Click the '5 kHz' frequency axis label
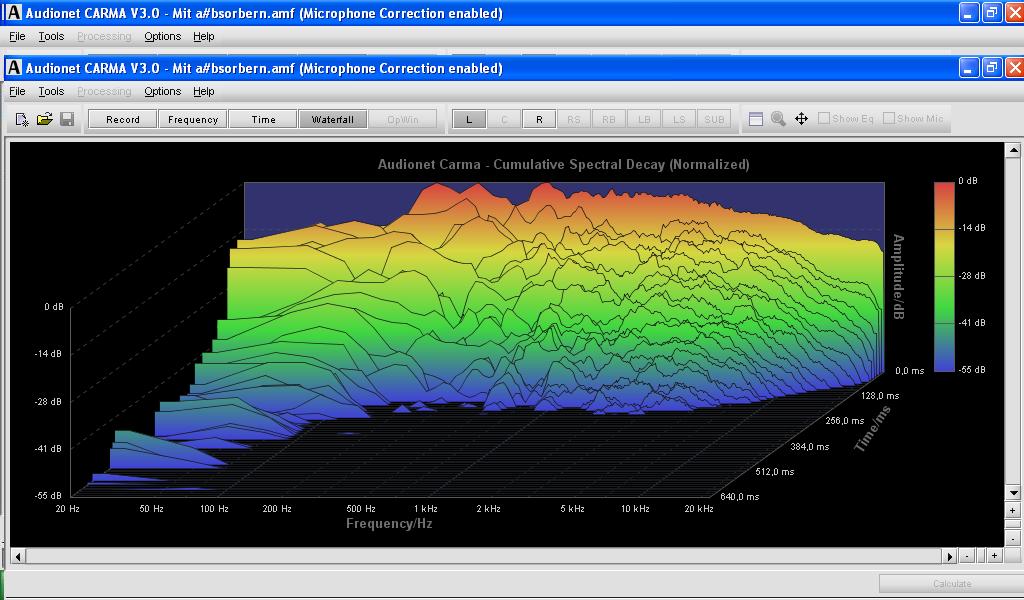The height and width of the screenshot is (600, 1024). coord(572,509)
